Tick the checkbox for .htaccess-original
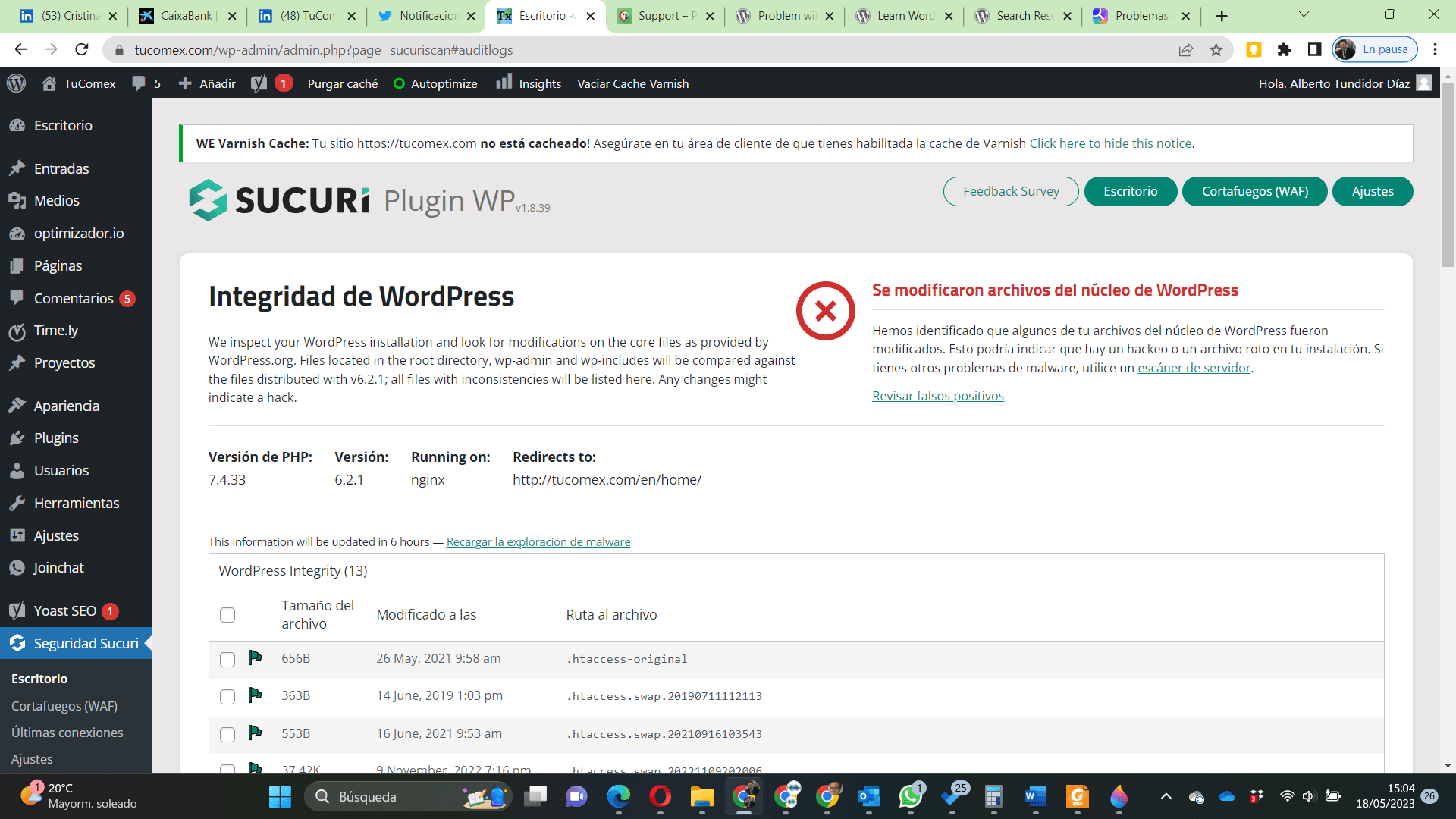The height and width of the screenshot is (819, 1456). click(227, 660)
